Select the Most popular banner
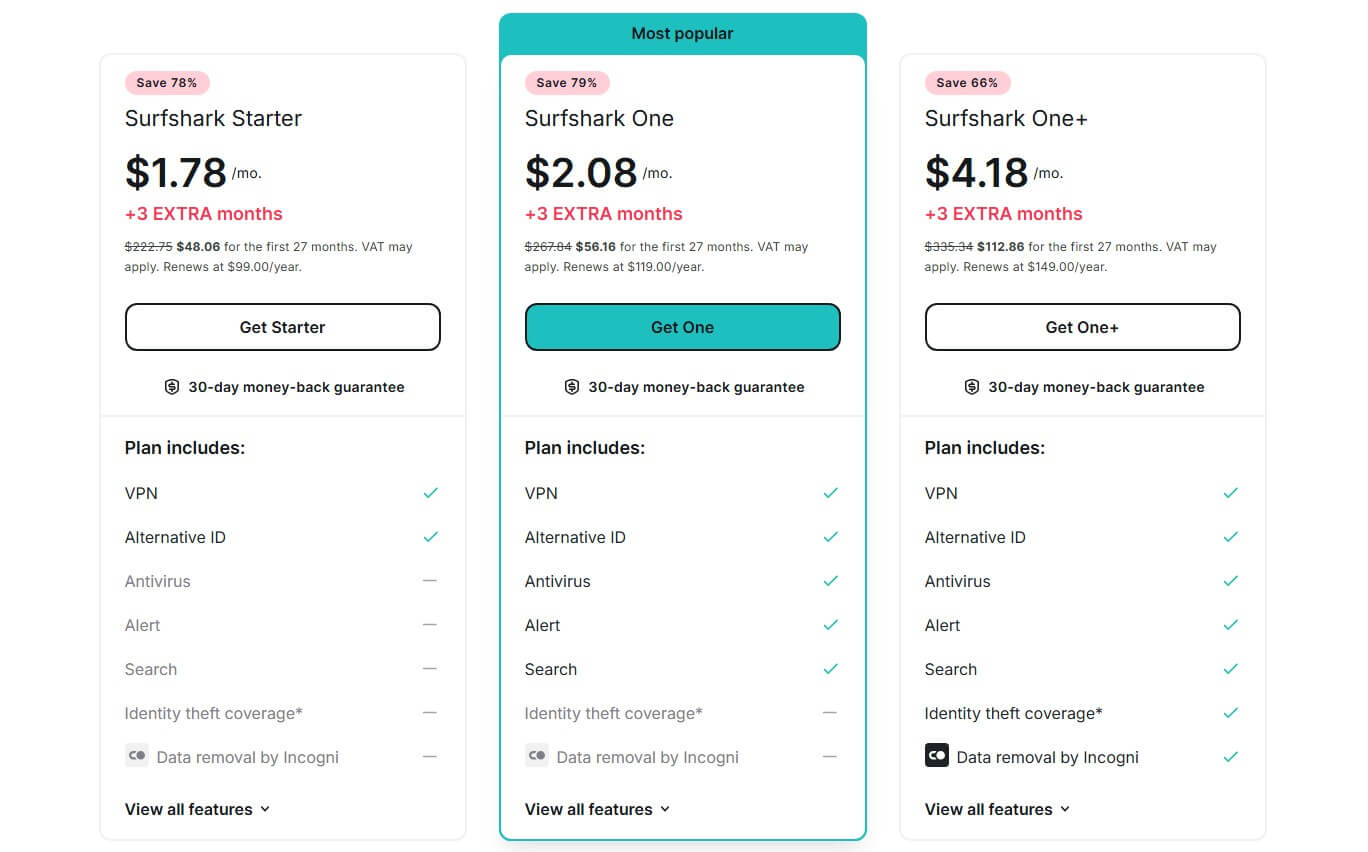This screenshot has height=852, width=1368. [x=683, y=33]
